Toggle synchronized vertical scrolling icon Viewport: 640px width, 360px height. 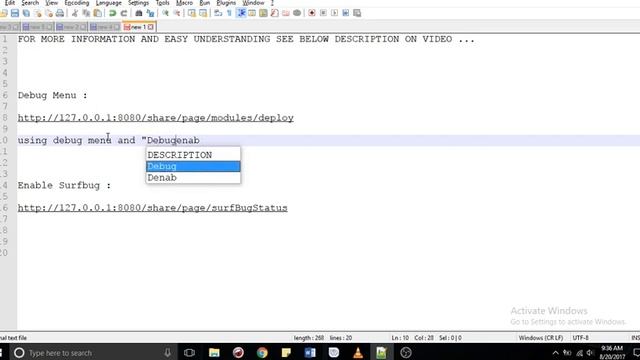click(191, 13)
